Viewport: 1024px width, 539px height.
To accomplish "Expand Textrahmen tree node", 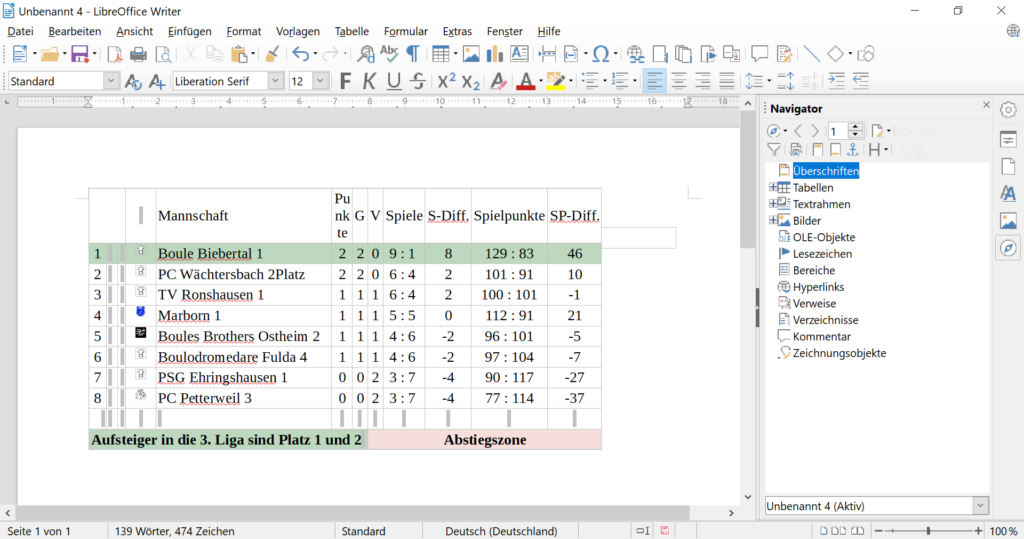I will [773, 204].
